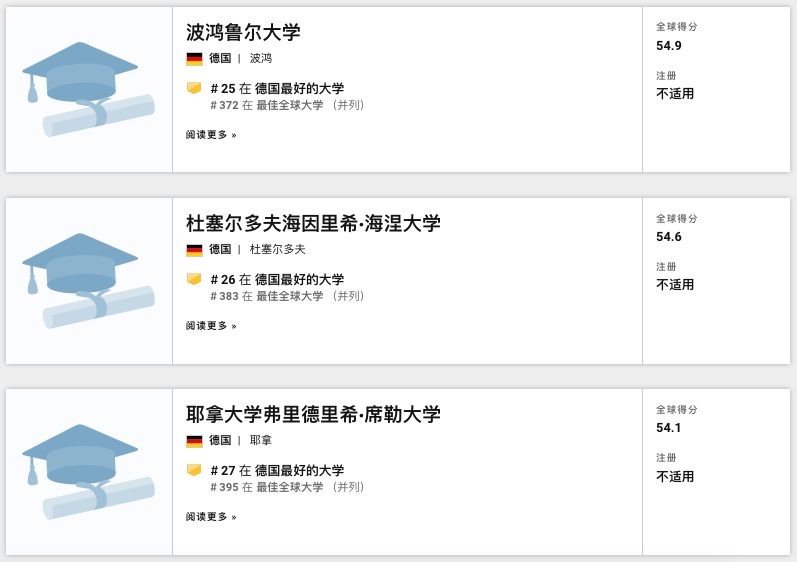Screen dimensions: 797x562
Task: Expand 阅读更多 under 耶拿大学弗里德里希·席勒大学
Action: [211, 517]
